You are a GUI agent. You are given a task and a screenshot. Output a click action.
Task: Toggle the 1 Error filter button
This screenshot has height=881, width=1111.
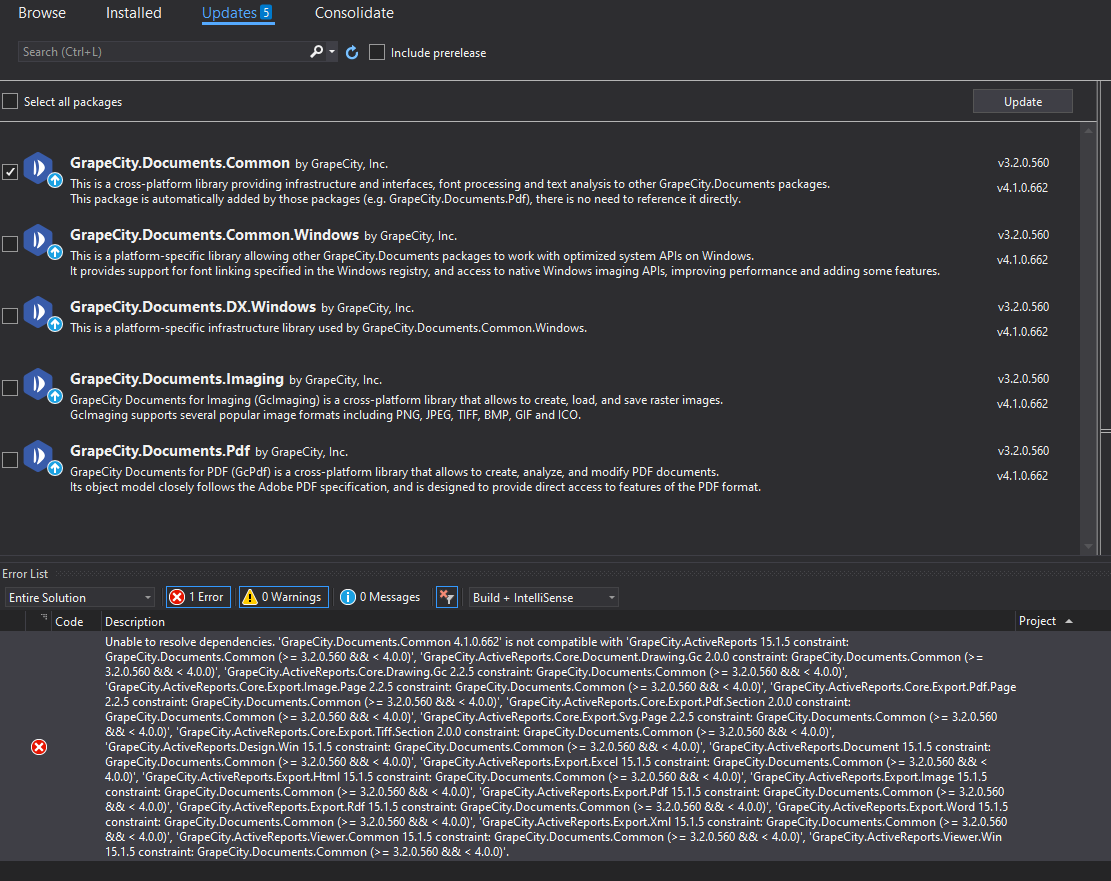[198, 597]
